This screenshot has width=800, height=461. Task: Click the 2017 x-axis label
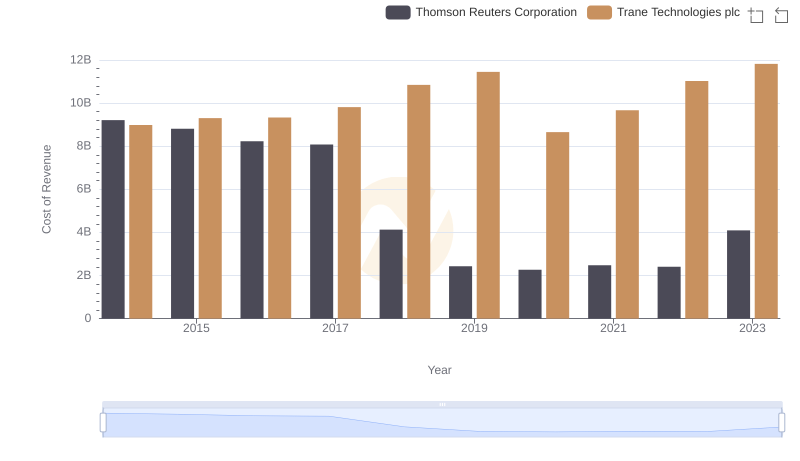[335, 328]
